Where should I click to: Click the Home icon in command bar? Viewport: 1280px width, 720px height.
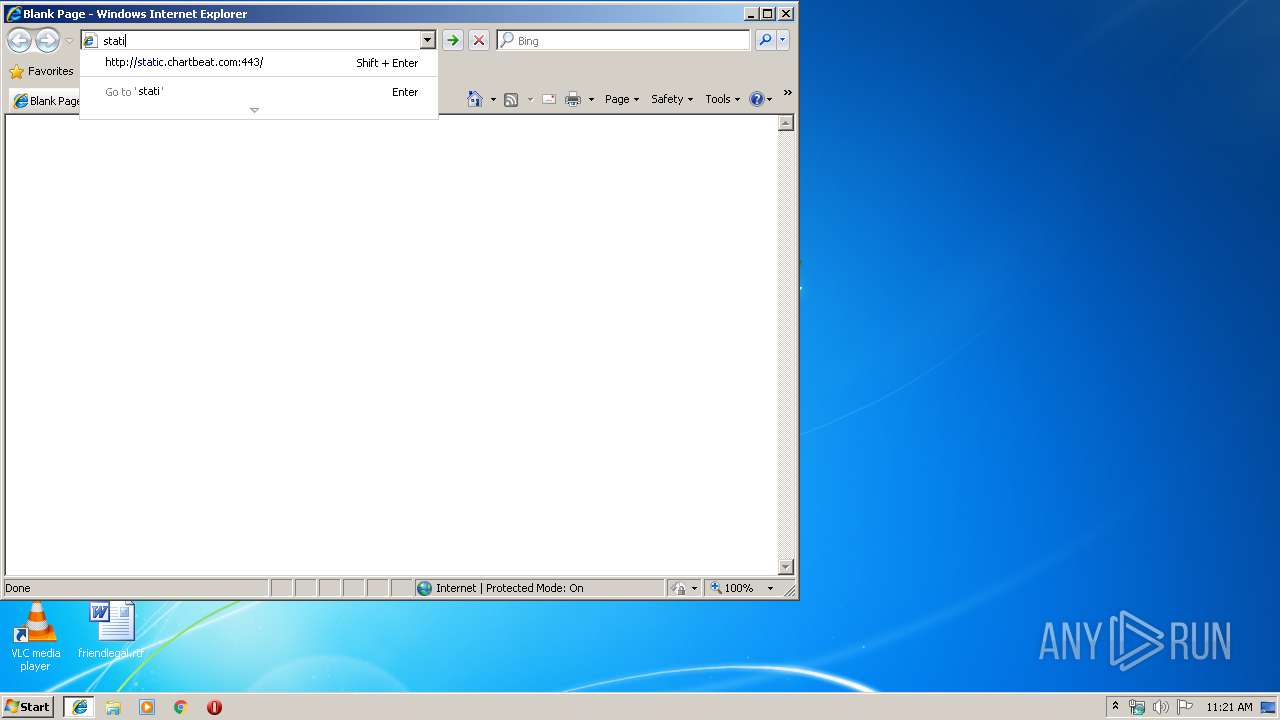pyautogui.click(x=475, y=99)
